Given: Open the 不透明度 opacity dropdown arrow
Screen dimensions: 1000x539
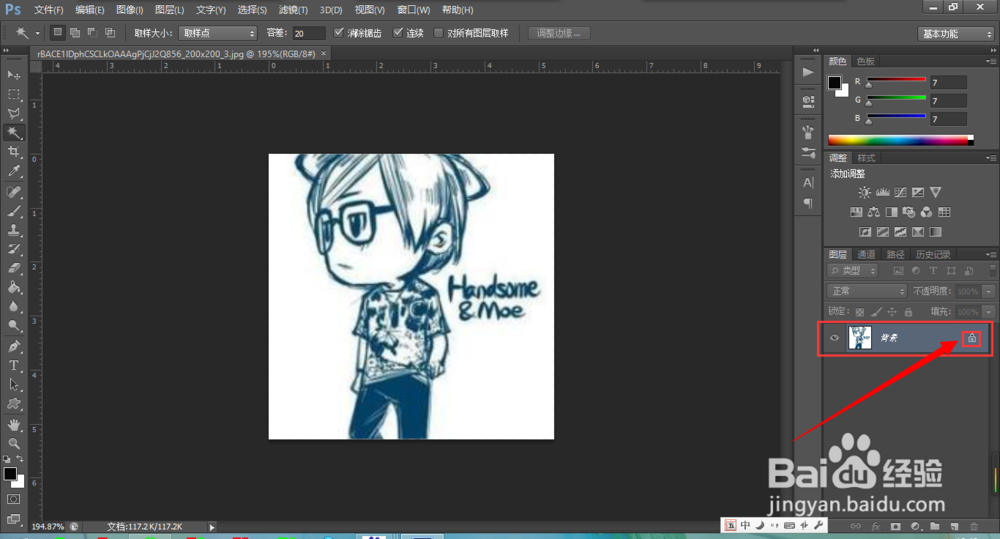Looking at the screenshot, I should (x=989, y=291).
